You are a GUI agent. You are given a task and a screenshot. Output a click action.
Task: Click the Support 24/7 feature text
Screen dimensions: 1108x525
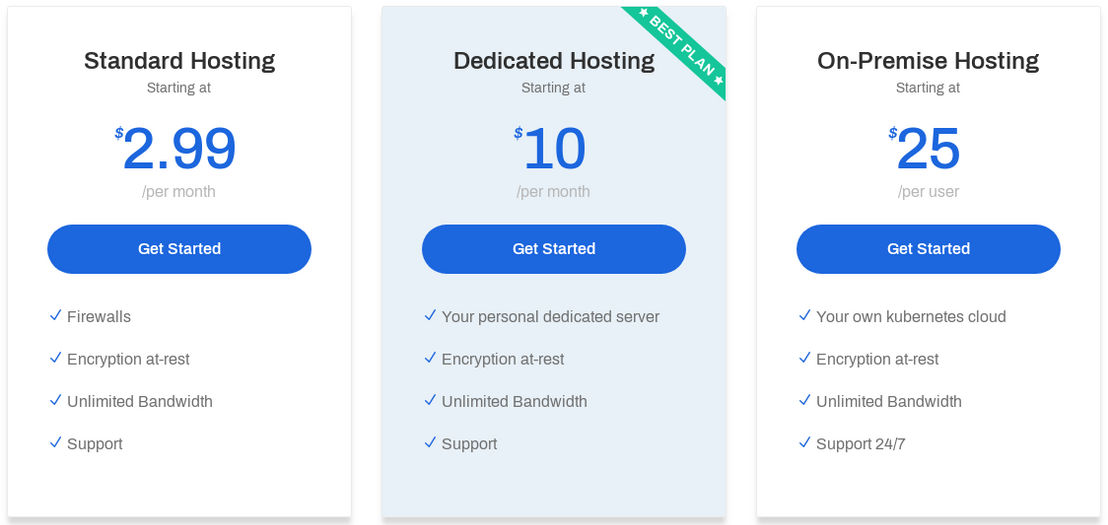[861, 444]
